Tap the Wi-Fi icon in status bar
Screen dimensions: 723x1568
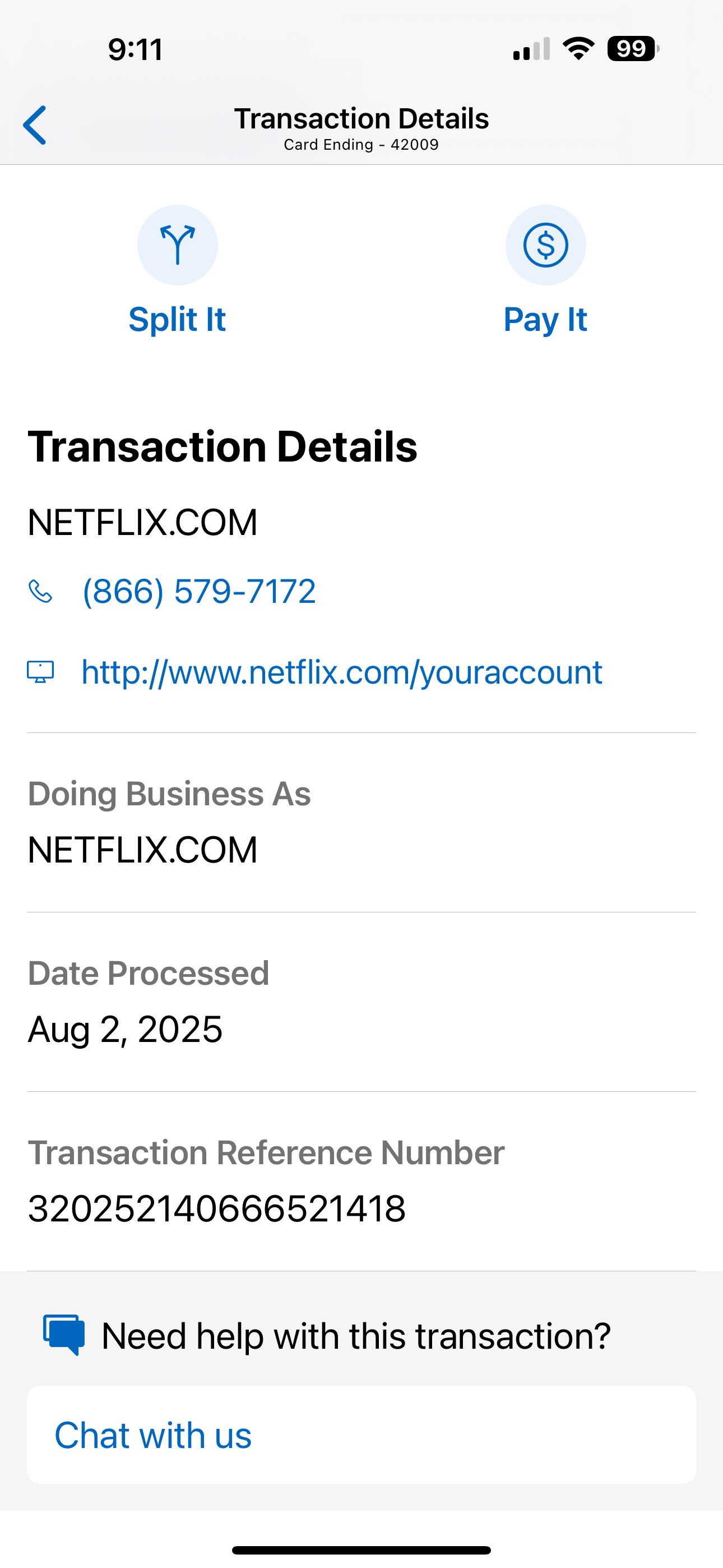click(578, 49)
